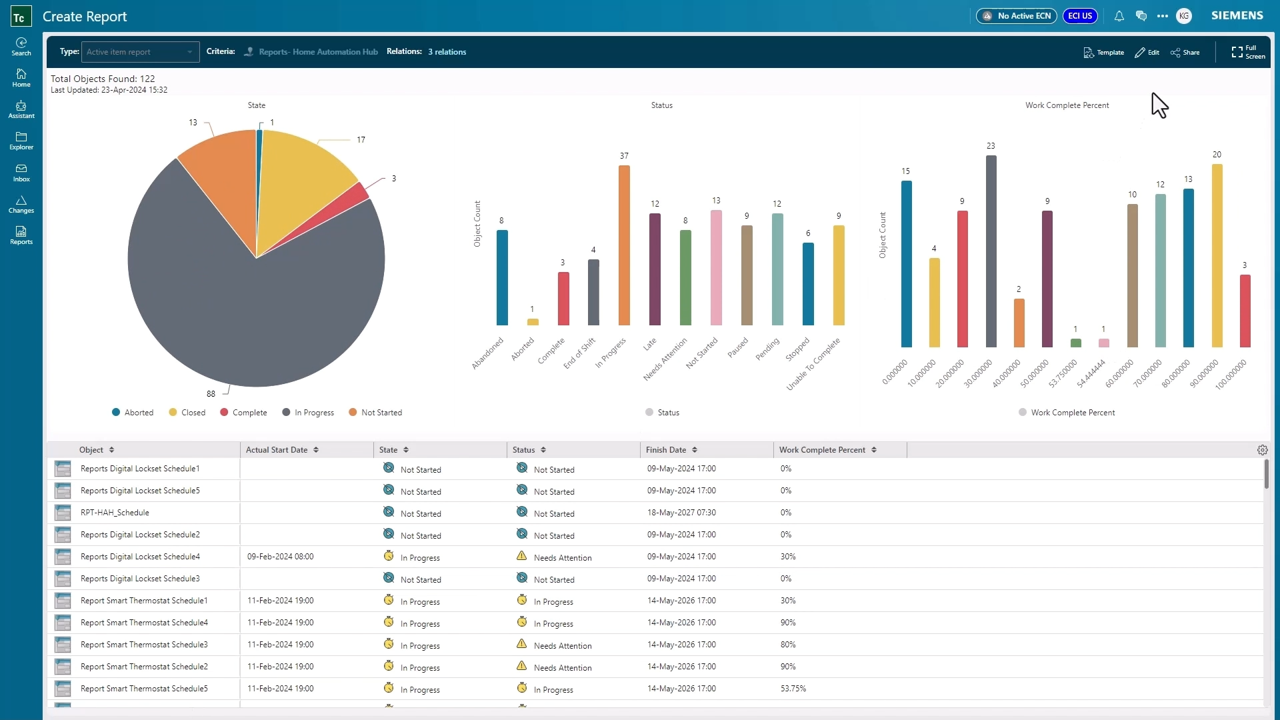Toggle Status legend under Status chart
Image resolution: width=1280 pixels, height=720 pixels.
pos(662,412)
